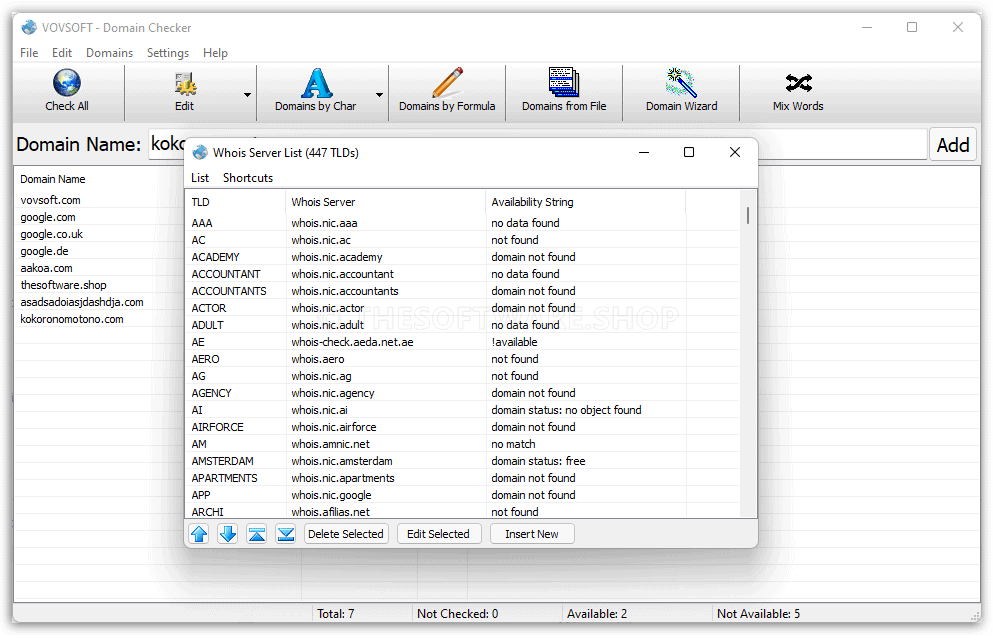Viewport: 994px width, 635px height.
Task: Click the Whois Server List window icon
Action: 200,152
